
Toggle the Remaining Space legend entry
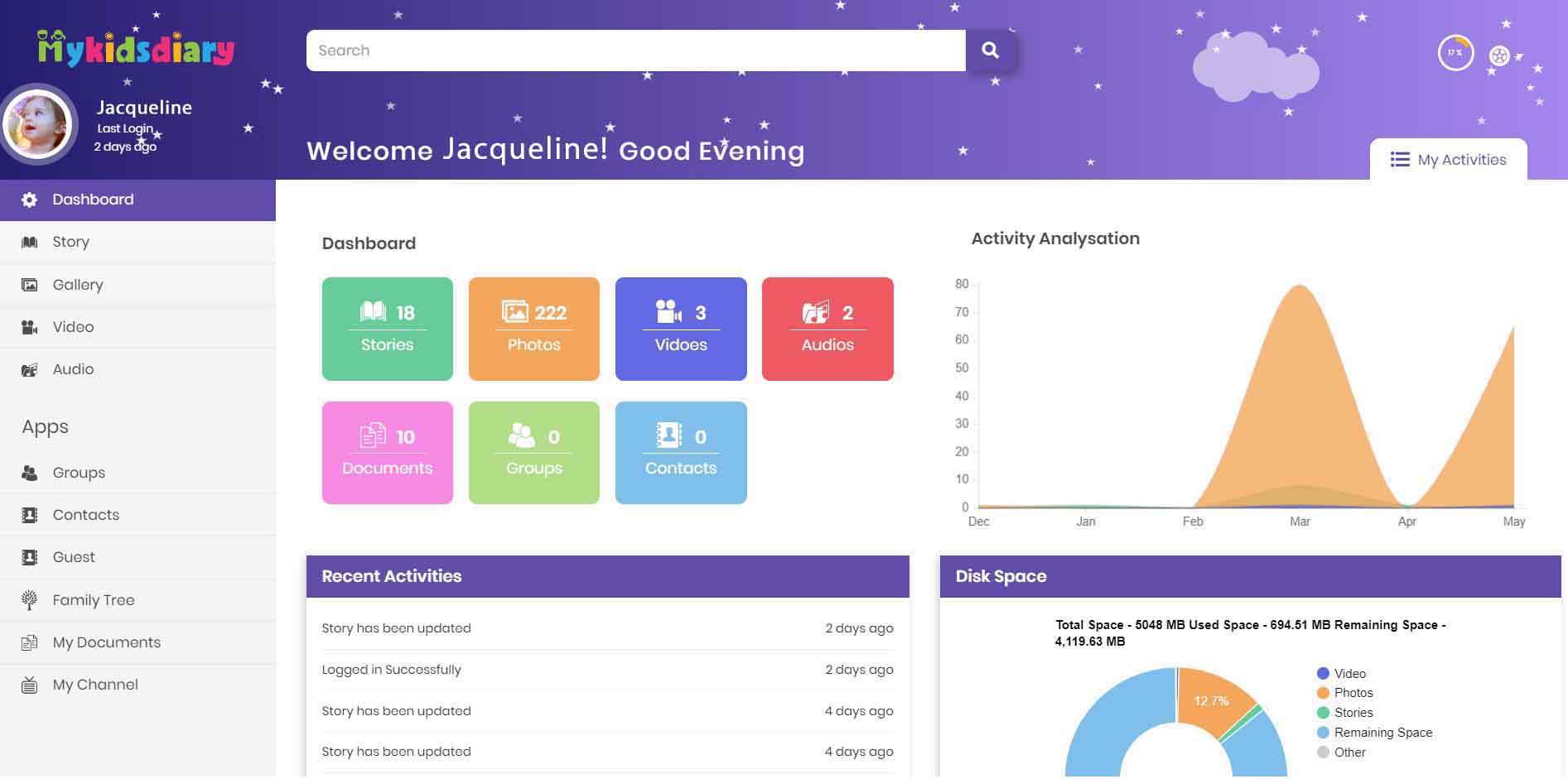point(1382,733)
